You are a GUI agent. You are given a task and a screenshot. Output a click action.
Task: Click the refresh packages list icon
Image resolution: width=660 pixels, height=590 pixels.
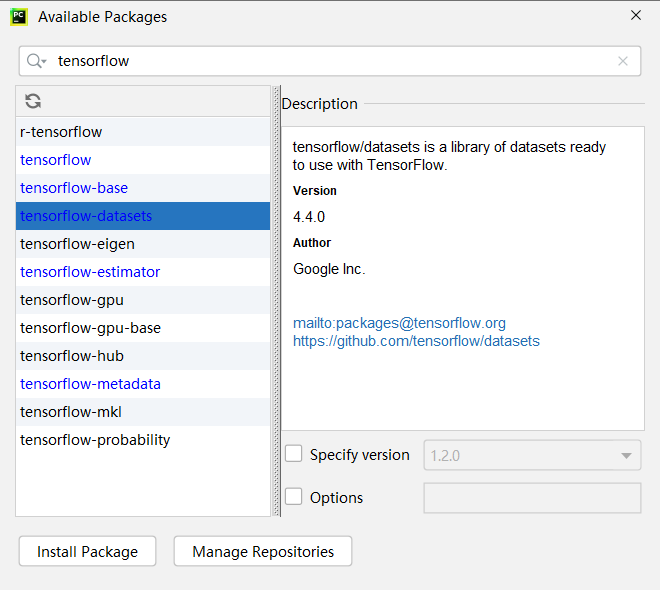tap(33, 101)
